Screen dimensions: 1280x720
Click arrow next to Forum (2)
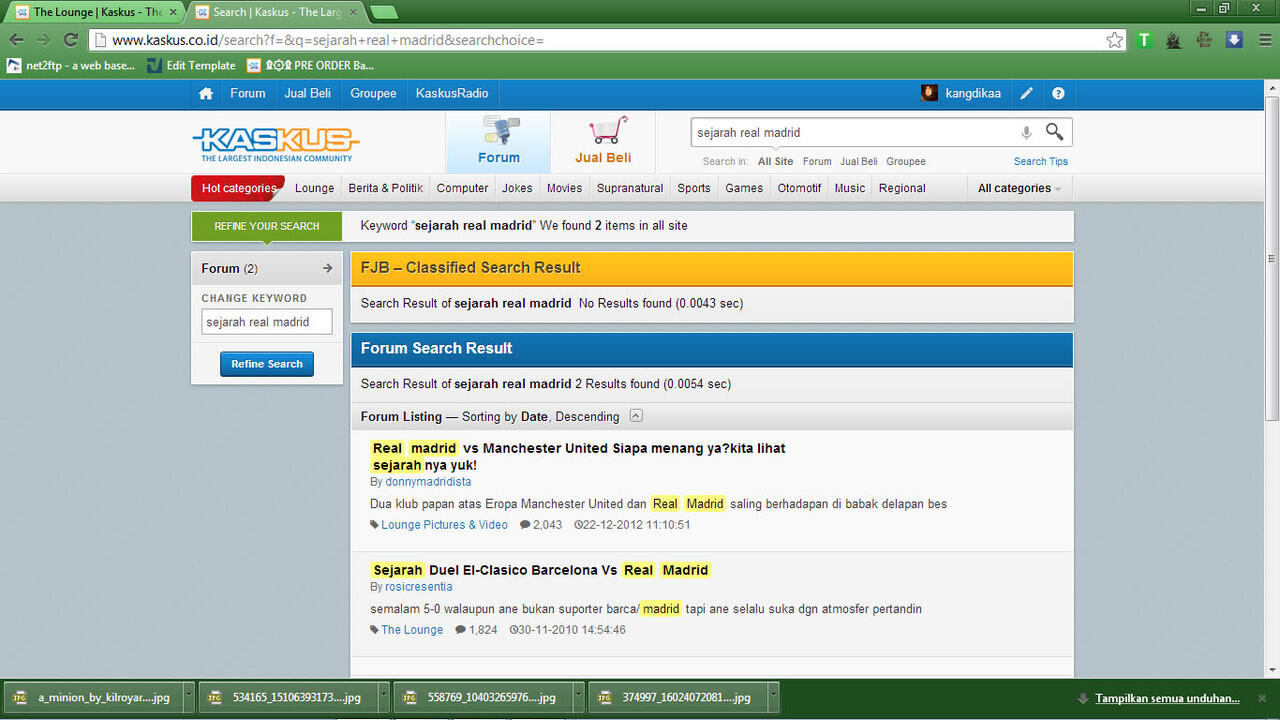(x=327, y=268)
